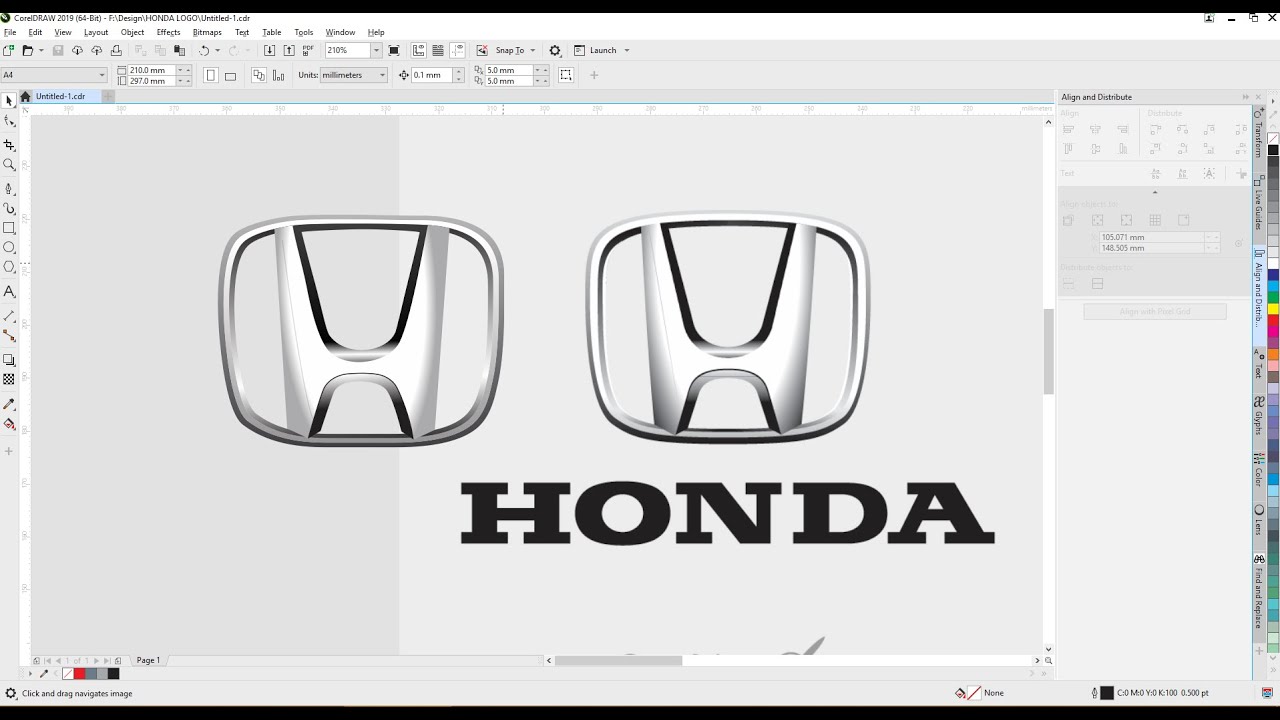Screen dimensions: 1280x720
Task: Select the Polygon tool
Action: click(x=9, y=267)
